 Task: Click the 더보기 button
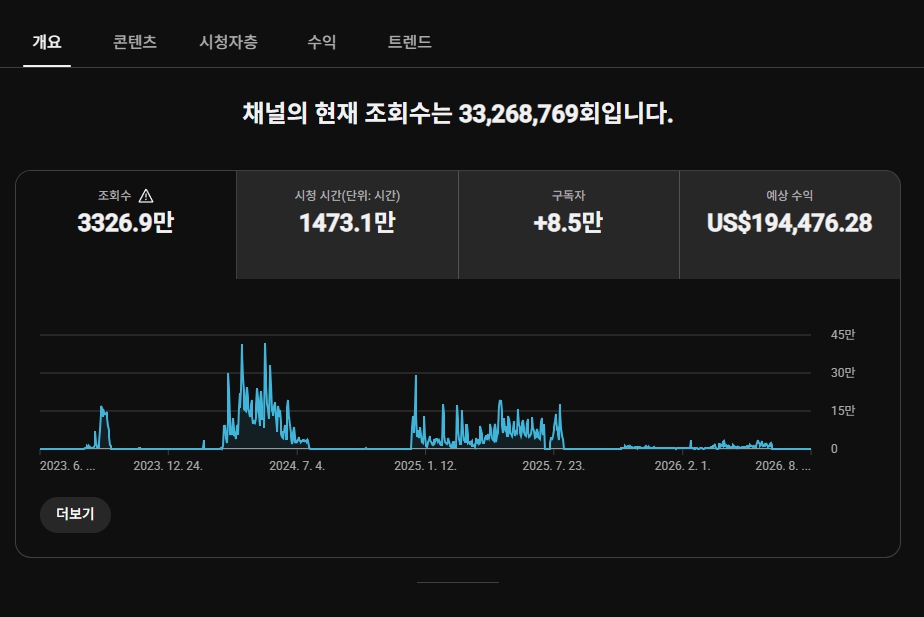[x=75, y=514]
